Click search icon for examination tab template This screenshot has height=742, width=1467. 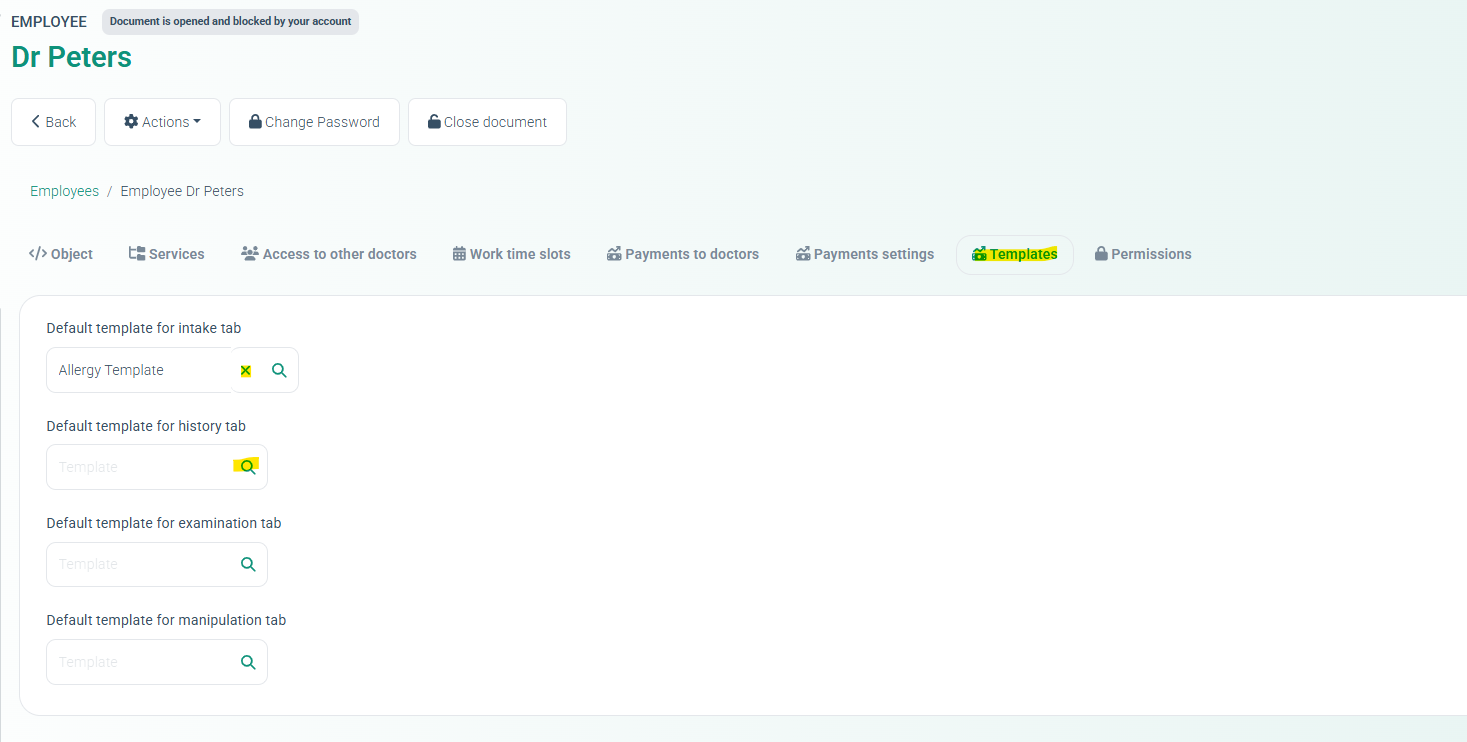[x=248, y=565]
